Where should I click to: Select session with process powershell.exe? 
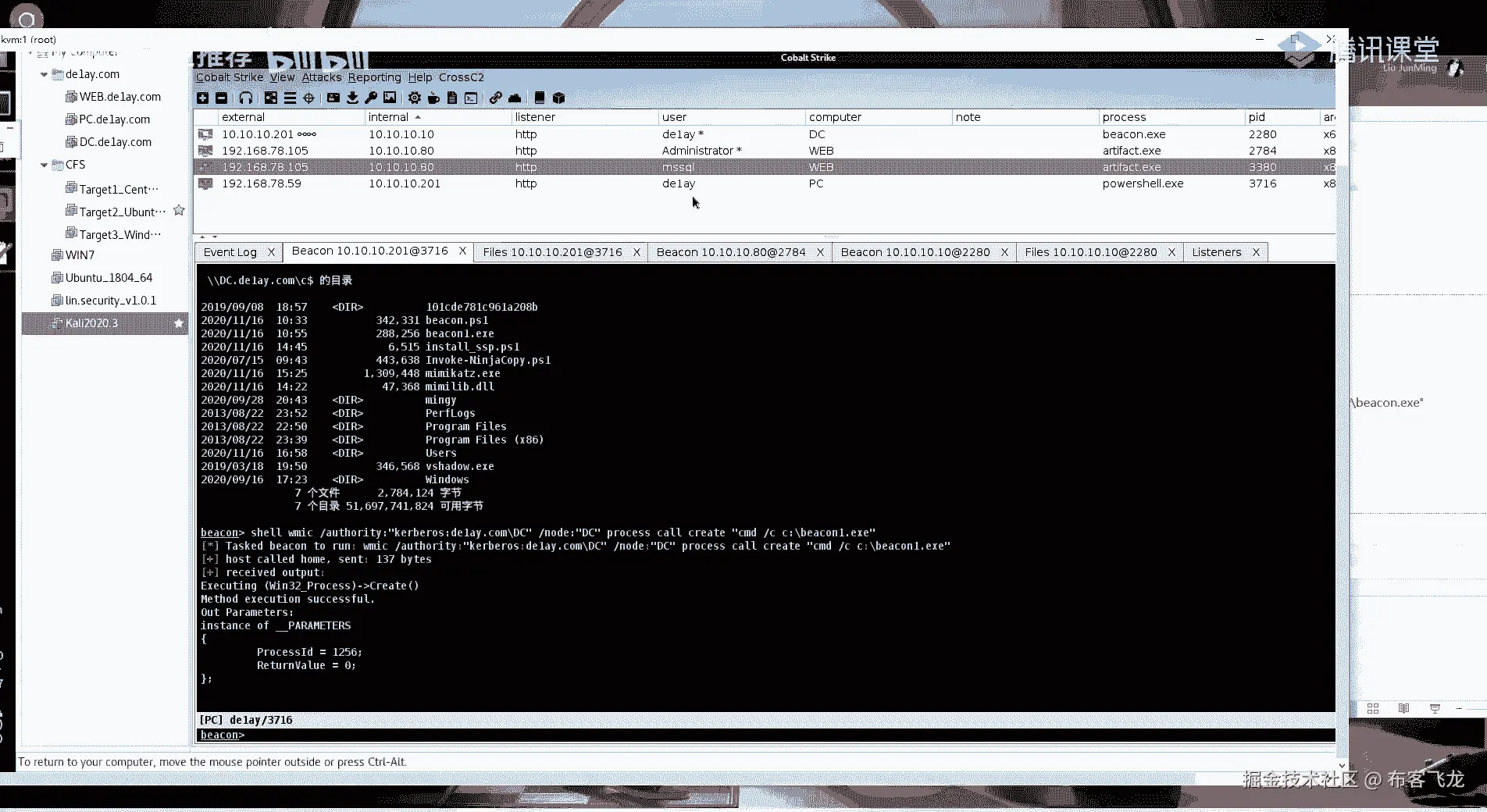[x=765, y=183]
